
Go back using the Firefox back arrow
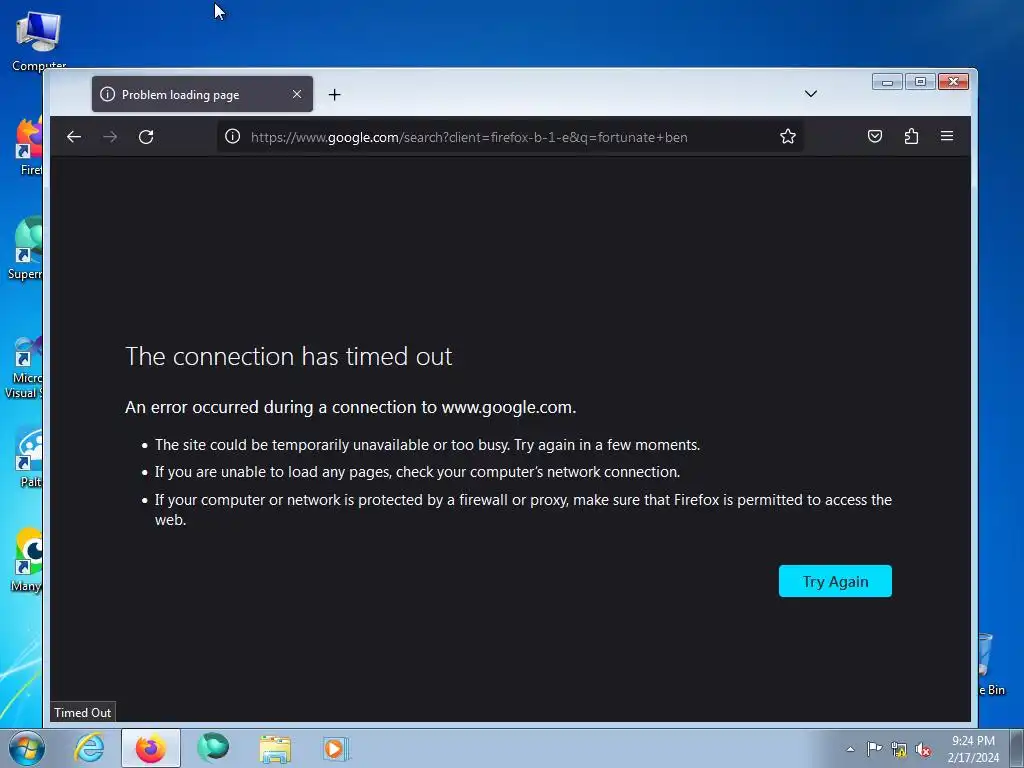(74, 136)
